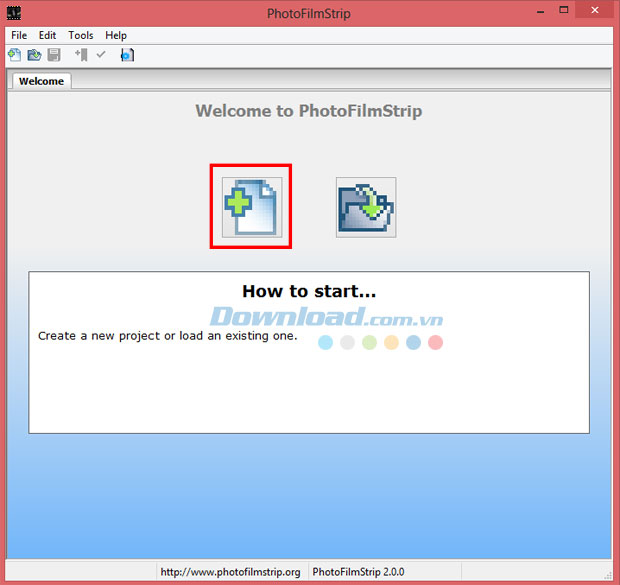Click the open project toolbar icon
Image resolution: width=620 pixels, height=585 pixels.
pyautogui.click(x=34, y=55)
